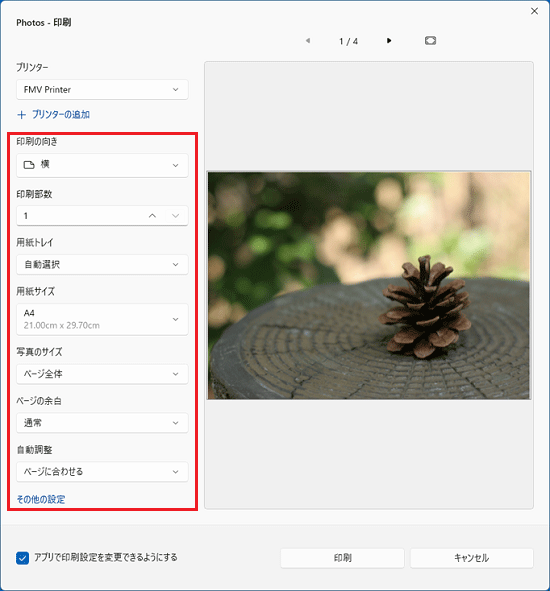Click the fit-to-window preview icon
Screen dimensions: 550x591
coord(430,41)
